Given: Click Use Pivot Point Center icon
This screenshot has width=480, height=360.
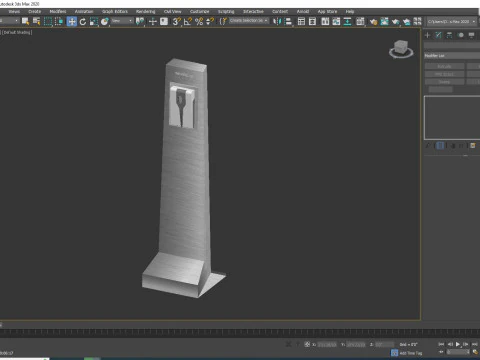Looking at the screenshot, I should coord(140,22).
